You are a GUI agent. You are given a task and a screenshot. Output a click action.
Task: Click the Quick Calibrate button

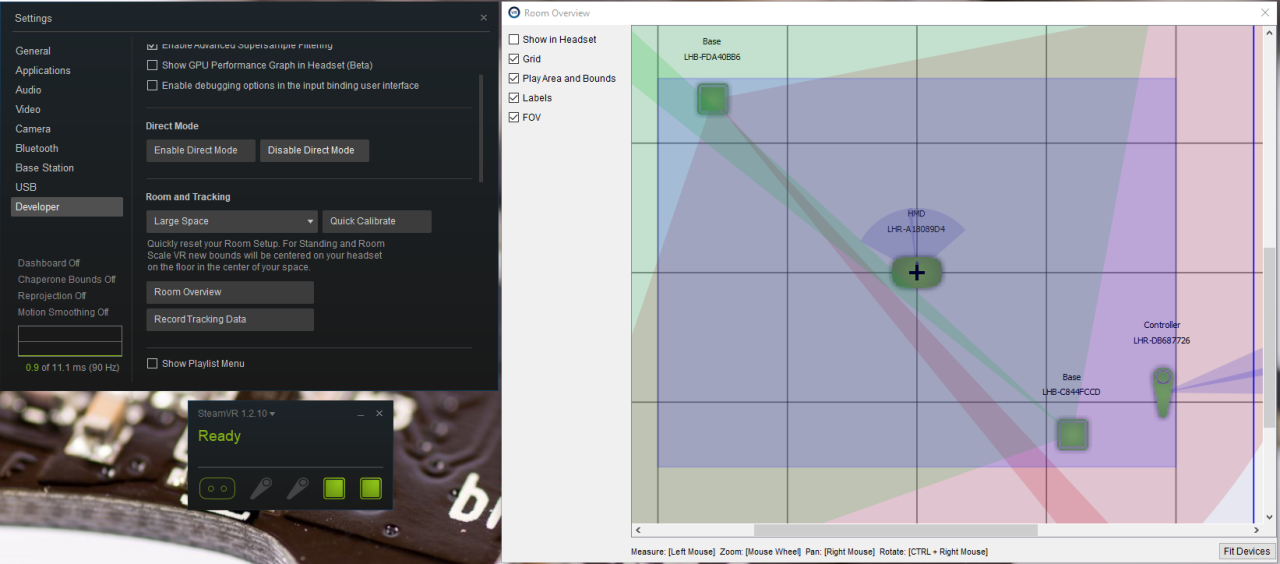pos(376,221)
